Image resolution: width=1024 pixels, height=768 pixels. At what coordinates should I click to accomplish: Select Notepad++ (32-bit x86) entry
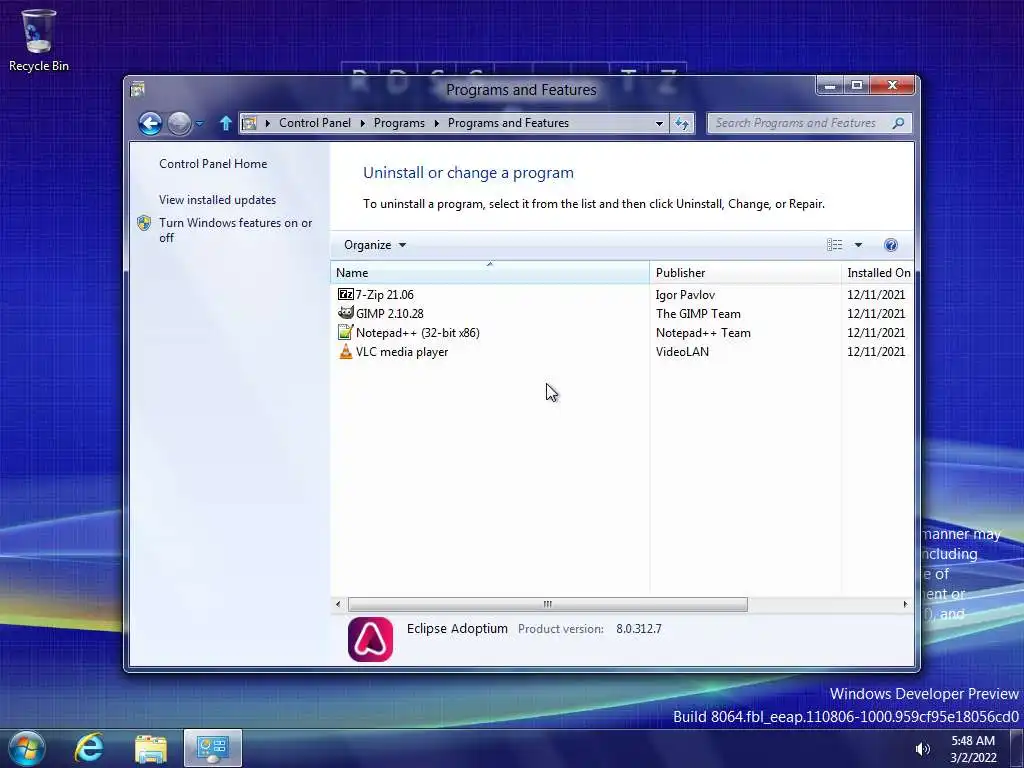(x=418, y=332)
